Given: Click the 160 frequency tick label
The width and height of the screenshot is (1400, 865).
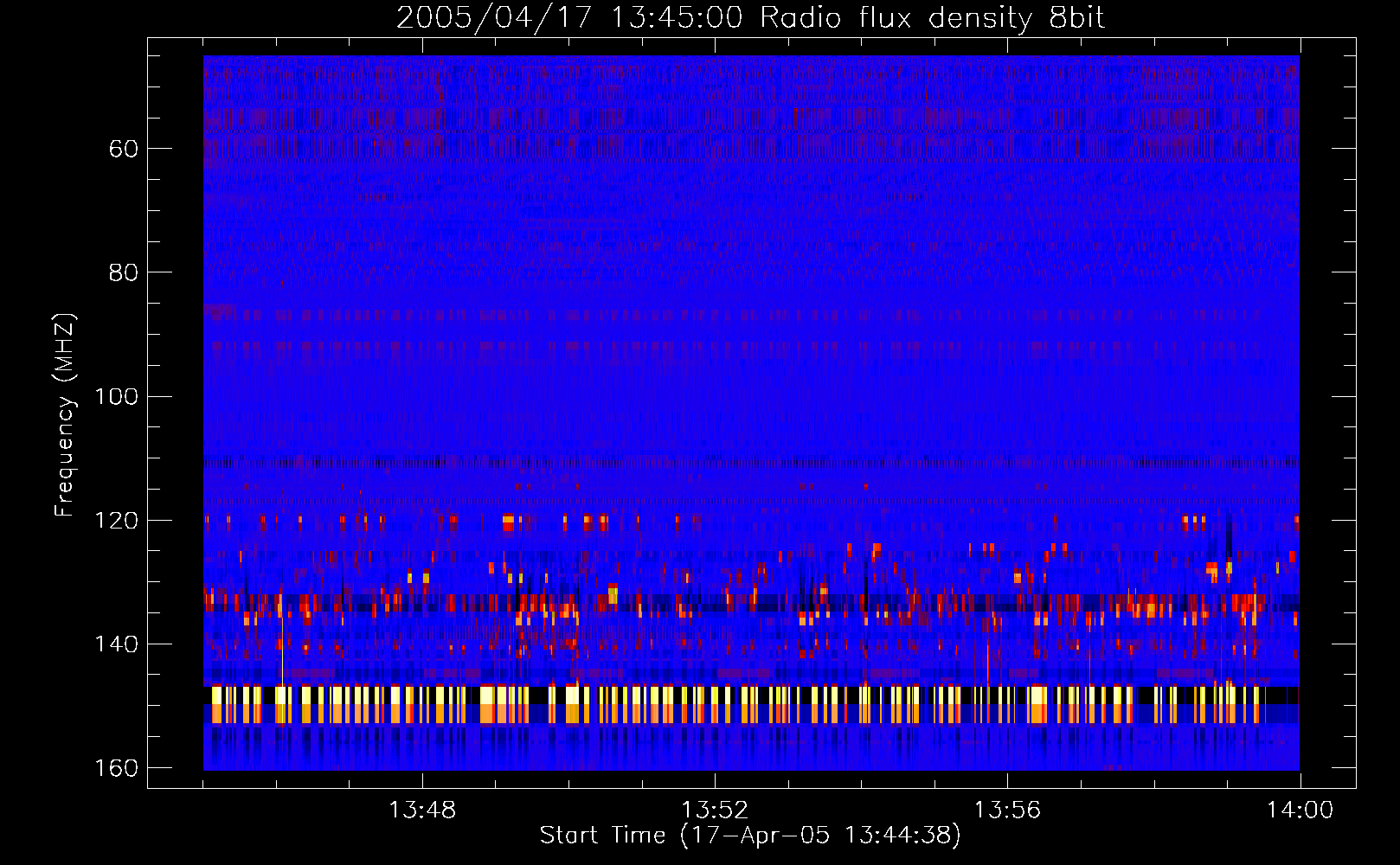Looking at the screenshot, I should click(115, 768).
